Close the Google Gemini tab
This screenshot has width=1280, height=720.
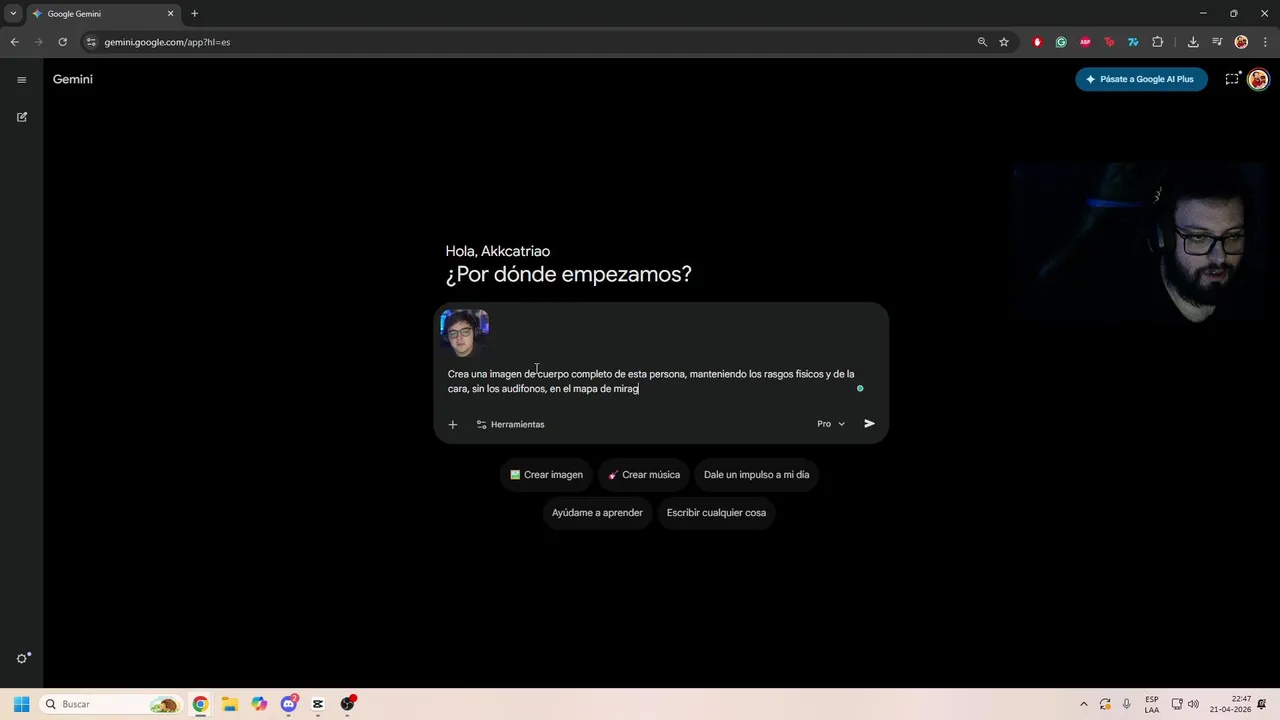coord(170,14)
